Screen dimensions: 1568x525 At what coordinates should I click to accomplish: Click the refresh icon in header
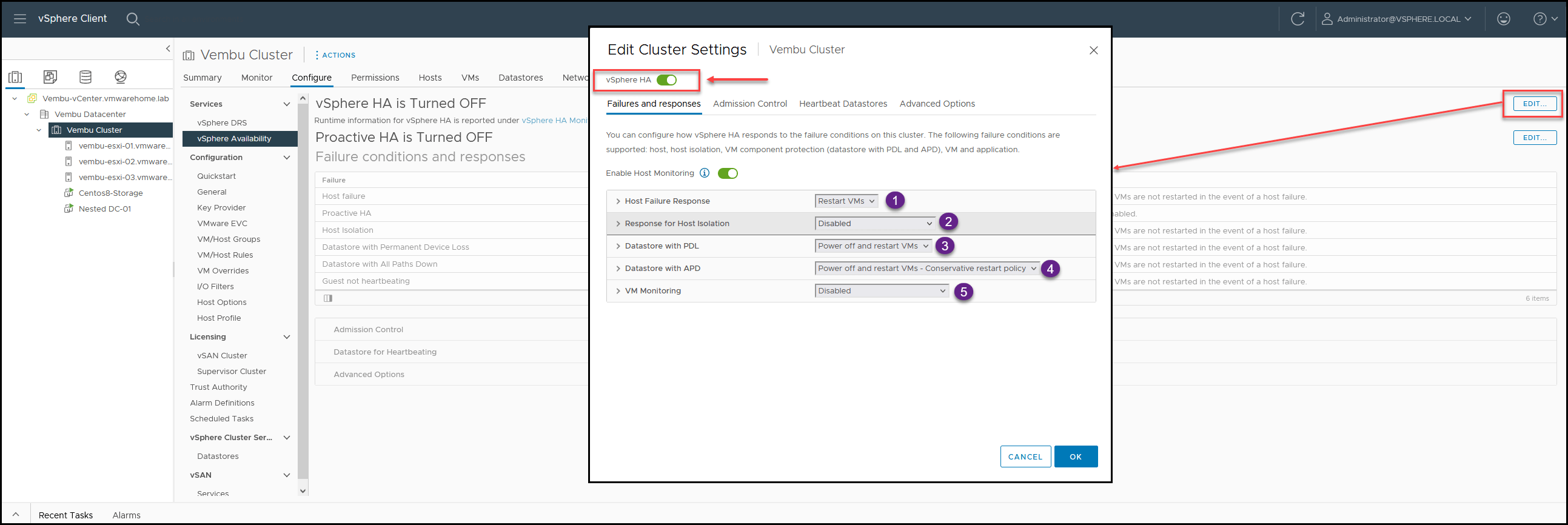(1297, 19)
